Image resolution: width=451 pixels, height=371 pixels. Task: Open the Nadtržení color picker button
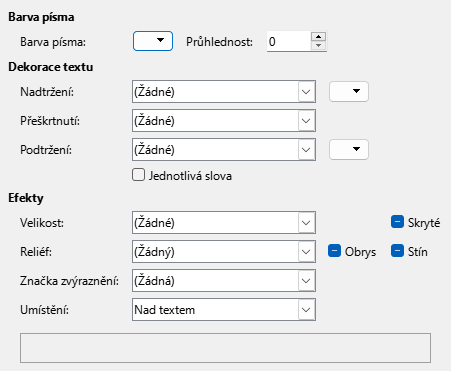[349, 91]
